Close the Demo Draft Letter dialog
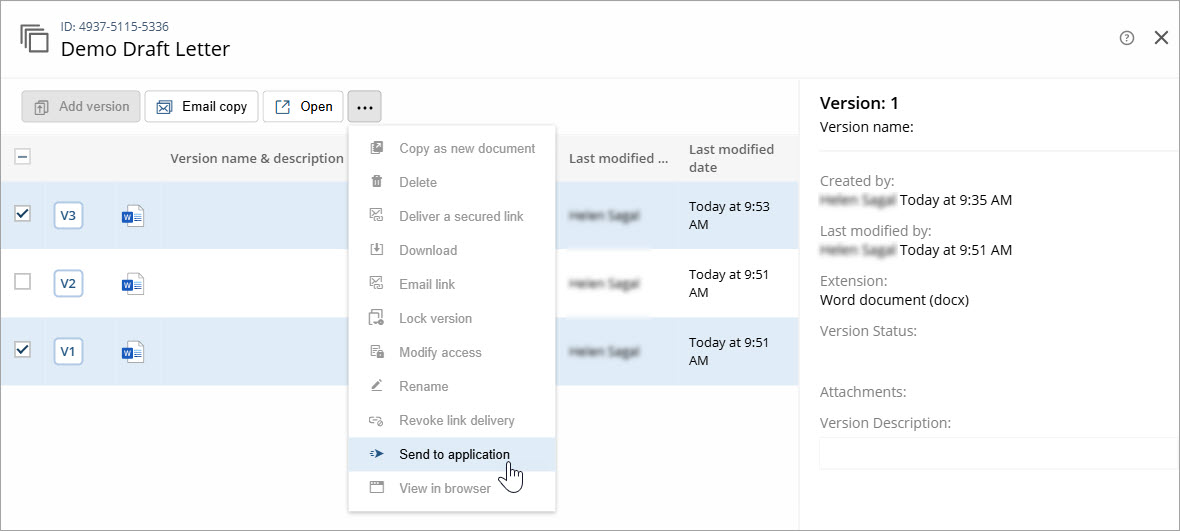Viewport: 1180px width, 531px height. pos(1161,38)
